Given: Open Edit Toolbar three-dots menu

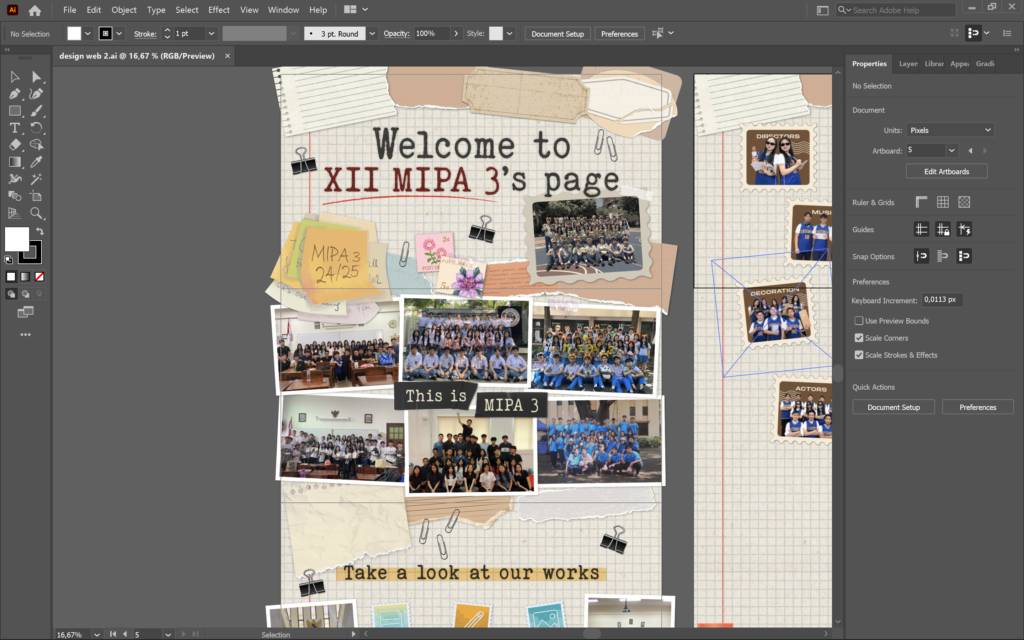Looking at the screenshot, I should click(25, 334).
